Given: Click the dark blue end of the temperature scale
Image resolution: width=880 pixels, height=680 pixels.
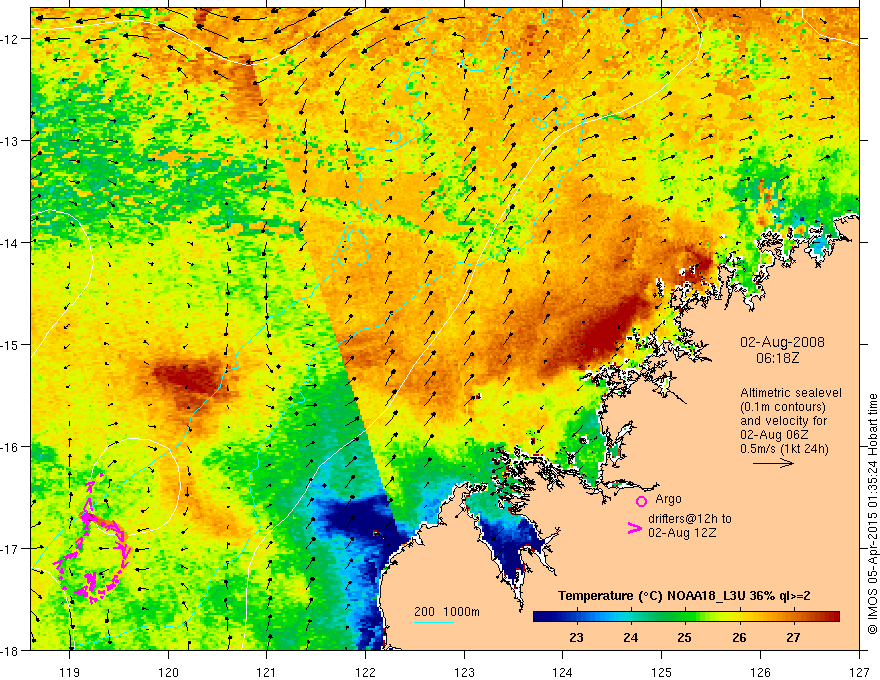Looking at the screenshot, I should tap(542, 616).
